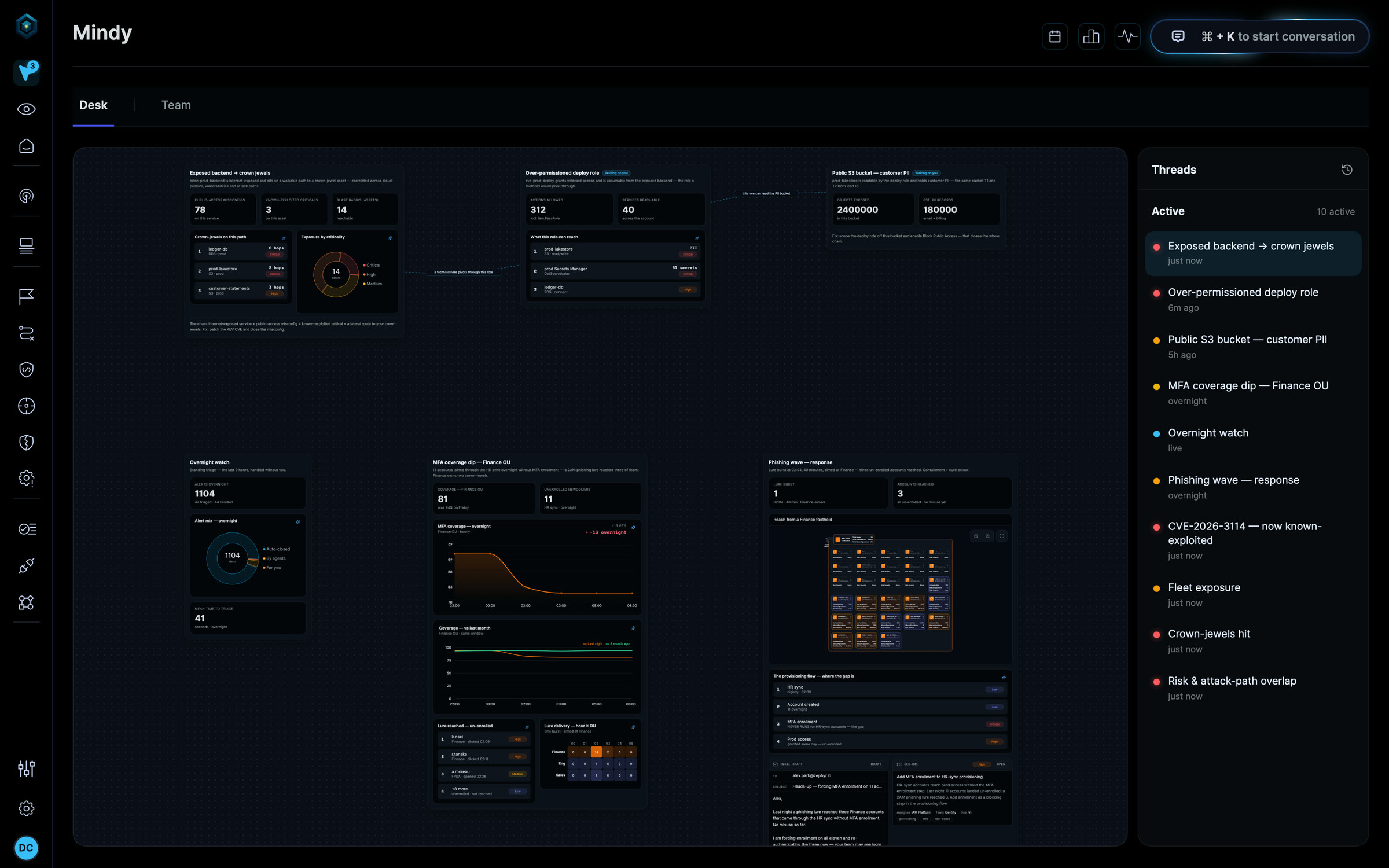Viewport: 1389px width, 868px height.
Task: Open the crosshair target icon in sidebar
Action: (26, 406)
